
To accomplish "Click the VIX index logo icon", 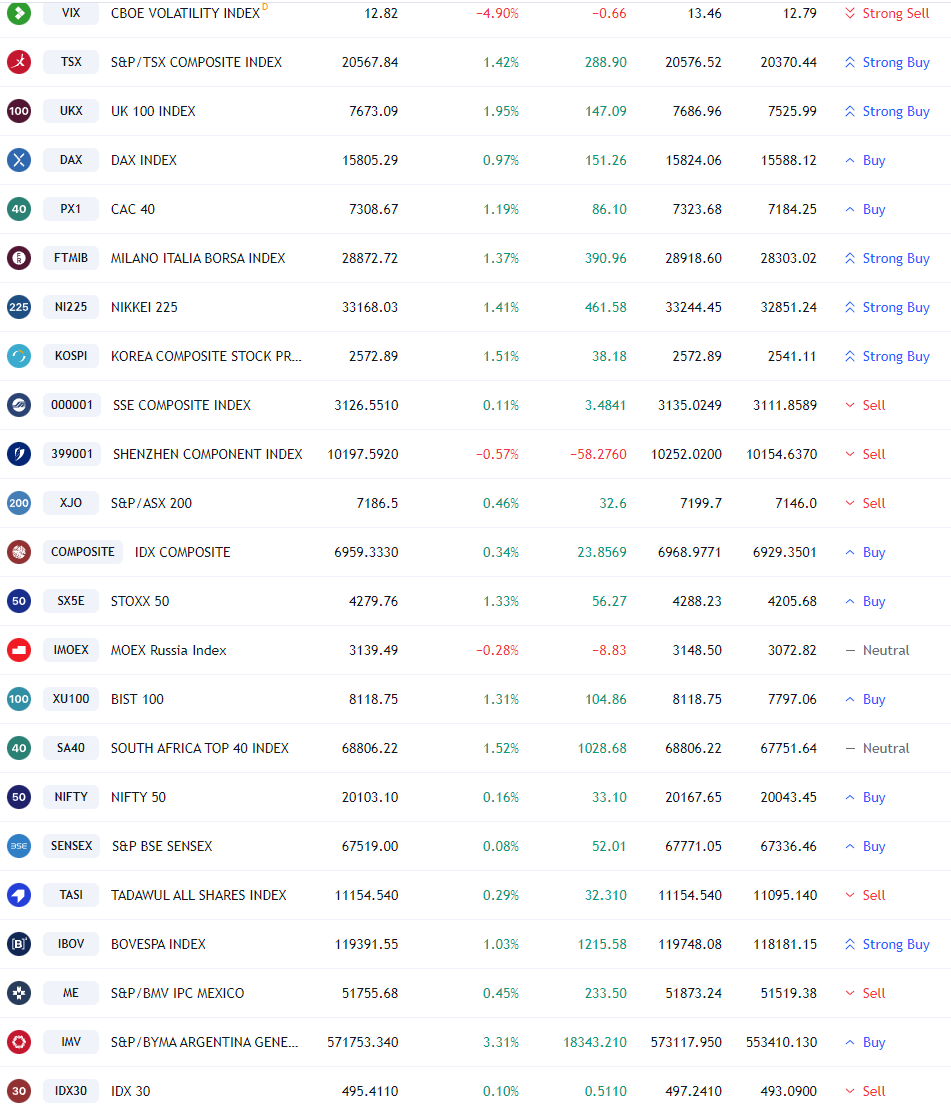I will tap(19, 13).
